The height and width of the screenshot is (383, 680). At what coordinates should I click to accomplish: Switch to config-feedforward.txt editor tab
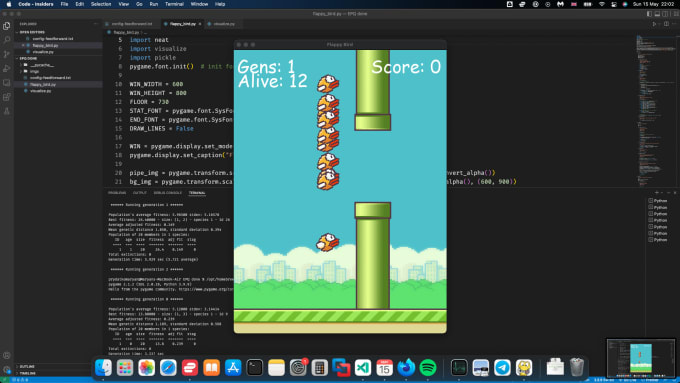click(x=132, y=24)
